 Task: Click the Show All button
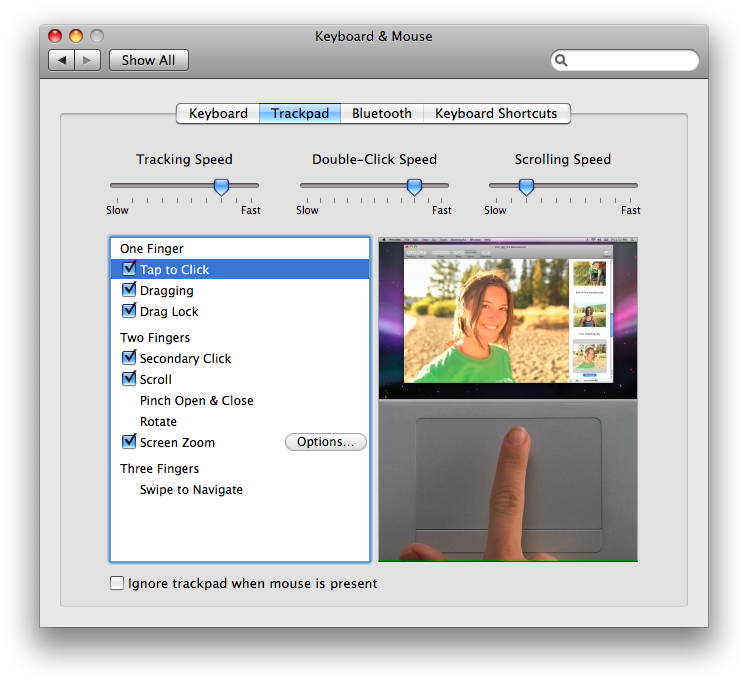(148, 60)
